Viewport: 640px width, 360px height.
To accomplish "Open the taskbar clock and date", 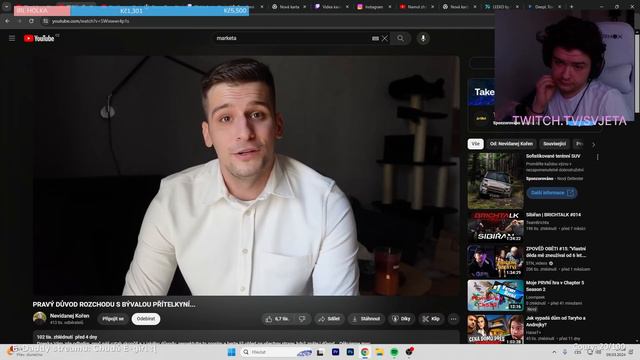I will pyautogui.click(x=615, y=352).
